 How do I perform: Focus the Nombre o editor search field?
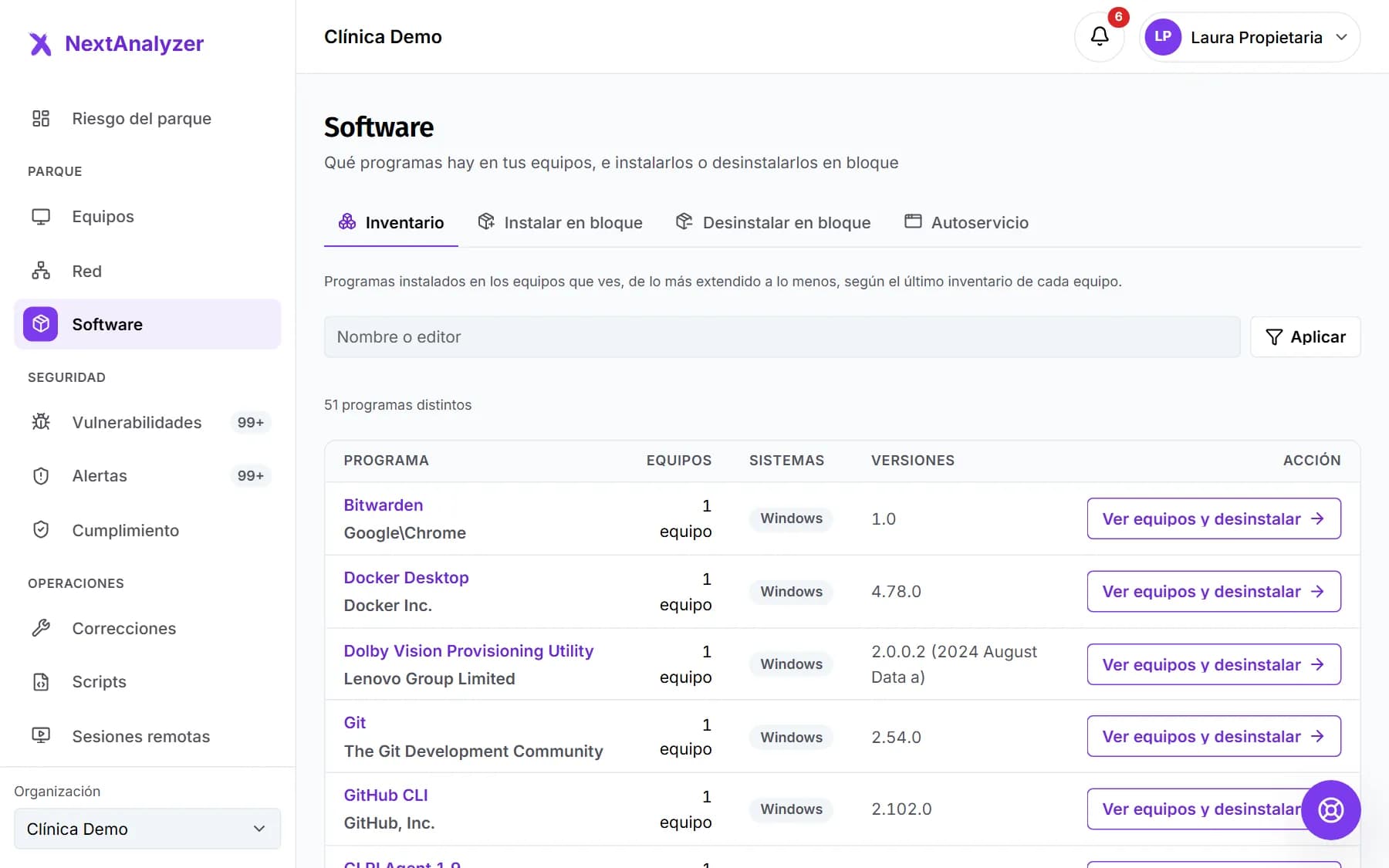tap(782, 337)
